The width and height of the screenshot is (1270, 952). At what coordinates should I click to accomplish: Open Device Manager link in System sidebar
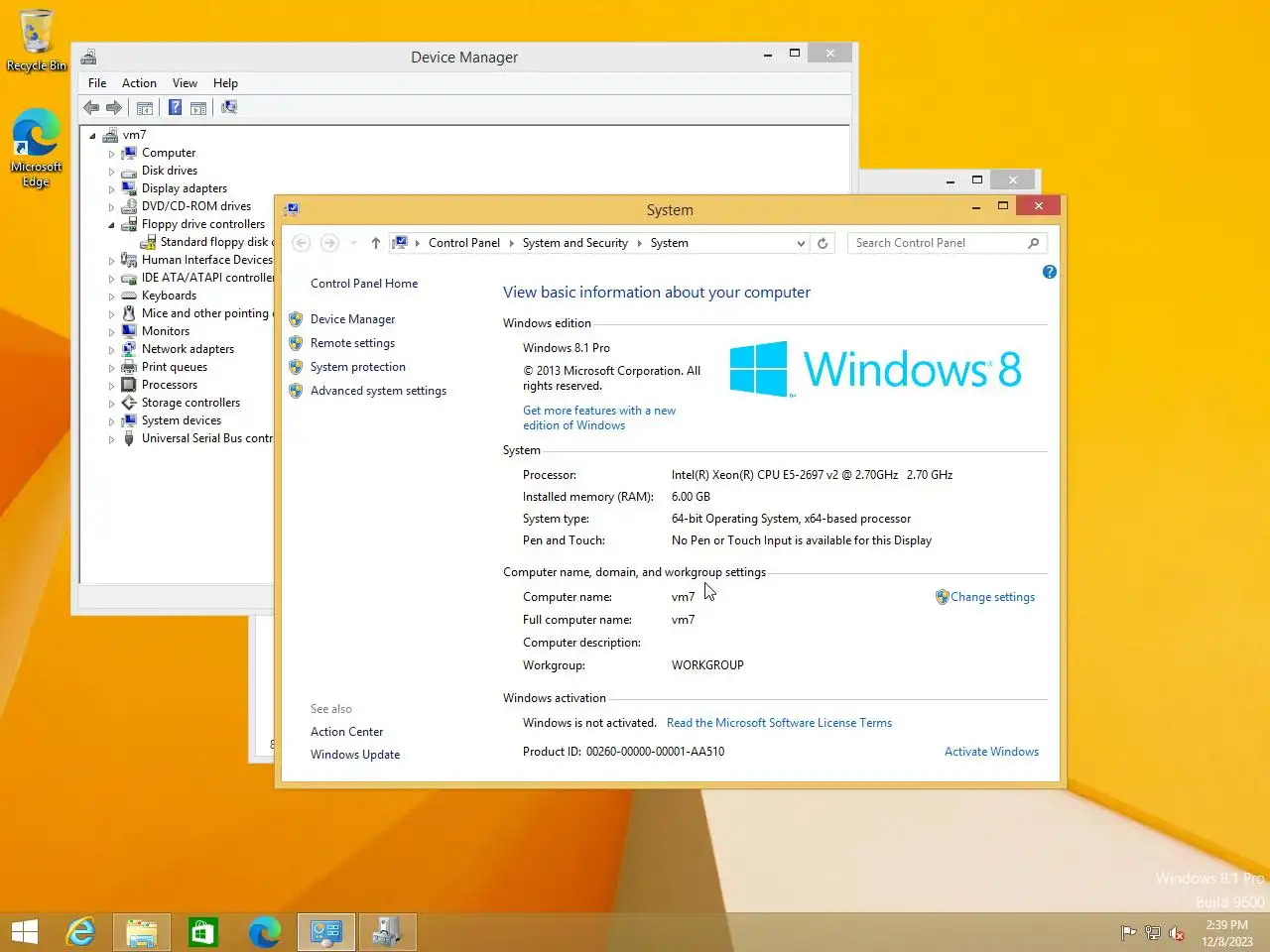point(352,319)
